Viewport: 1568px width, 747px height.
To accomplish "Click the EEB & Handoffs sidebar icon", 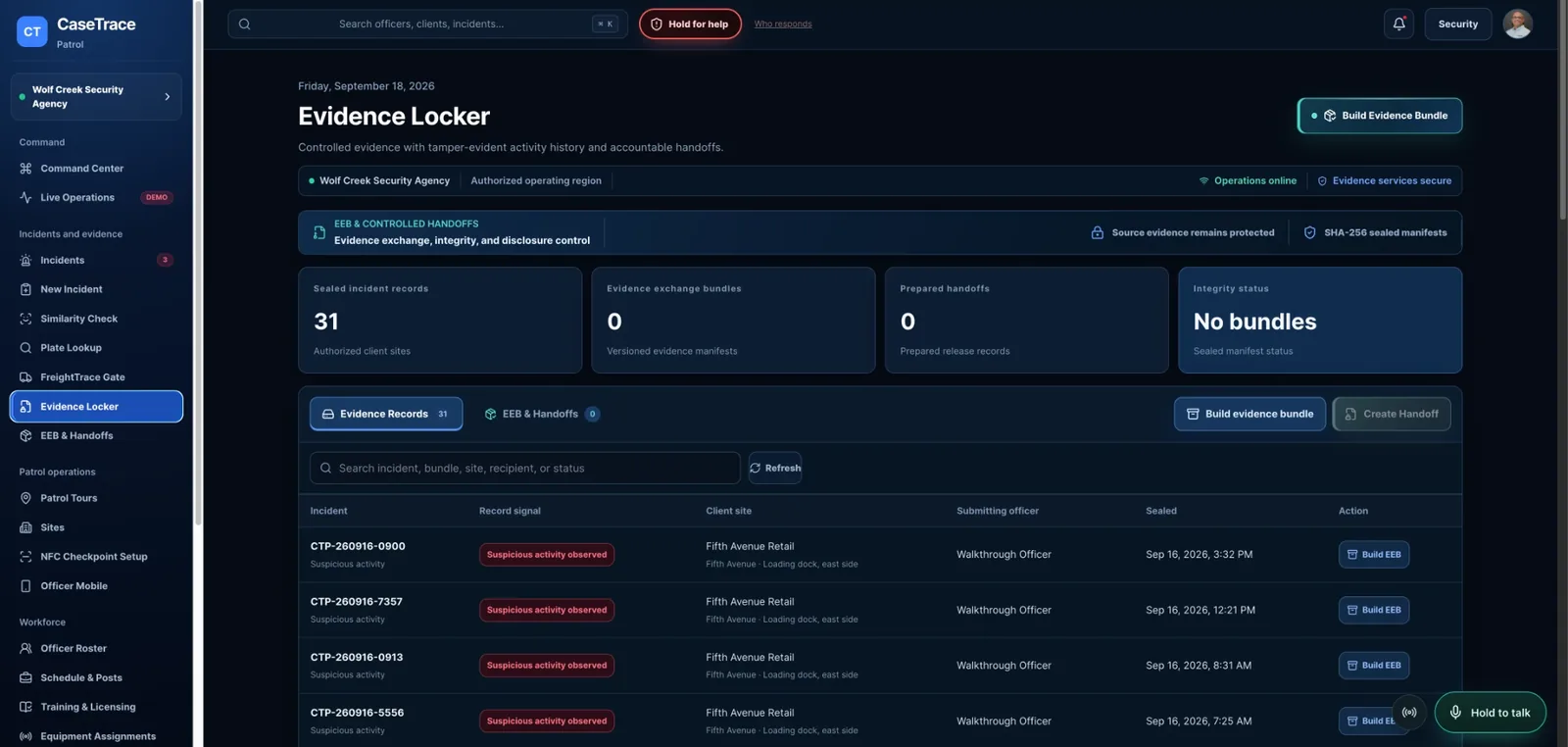I will pyautogui.click(x=25, y=436).
